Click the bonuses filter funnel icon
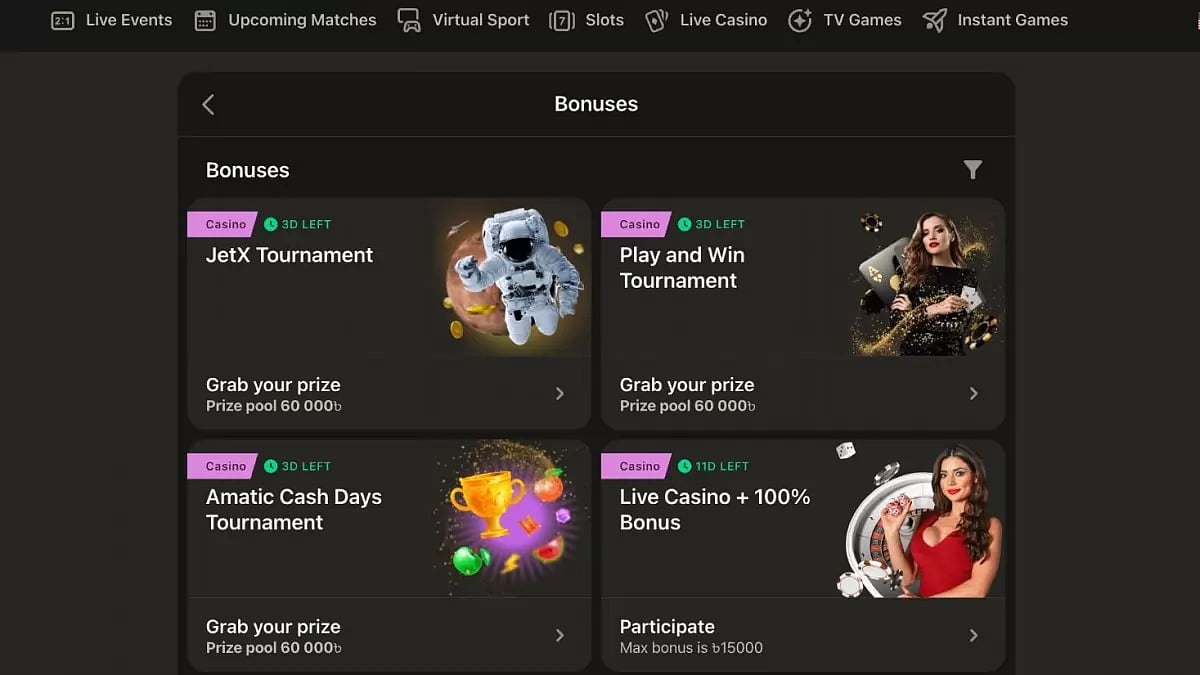 (x=973, y=170)
